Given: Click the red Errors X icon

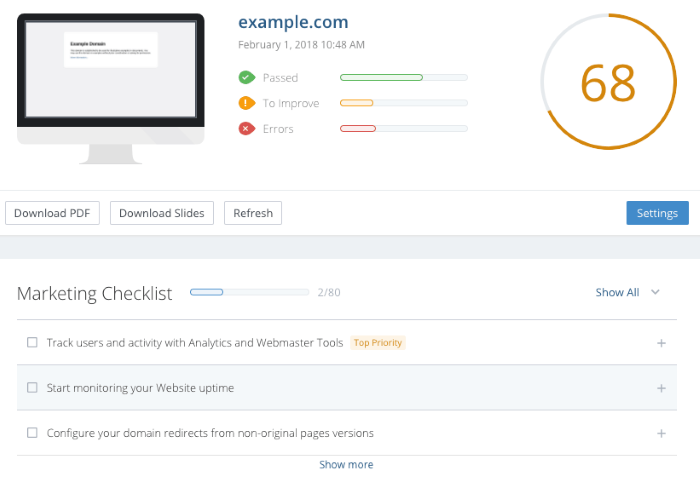Looking at the screenshot, I should tap(246, 128).
